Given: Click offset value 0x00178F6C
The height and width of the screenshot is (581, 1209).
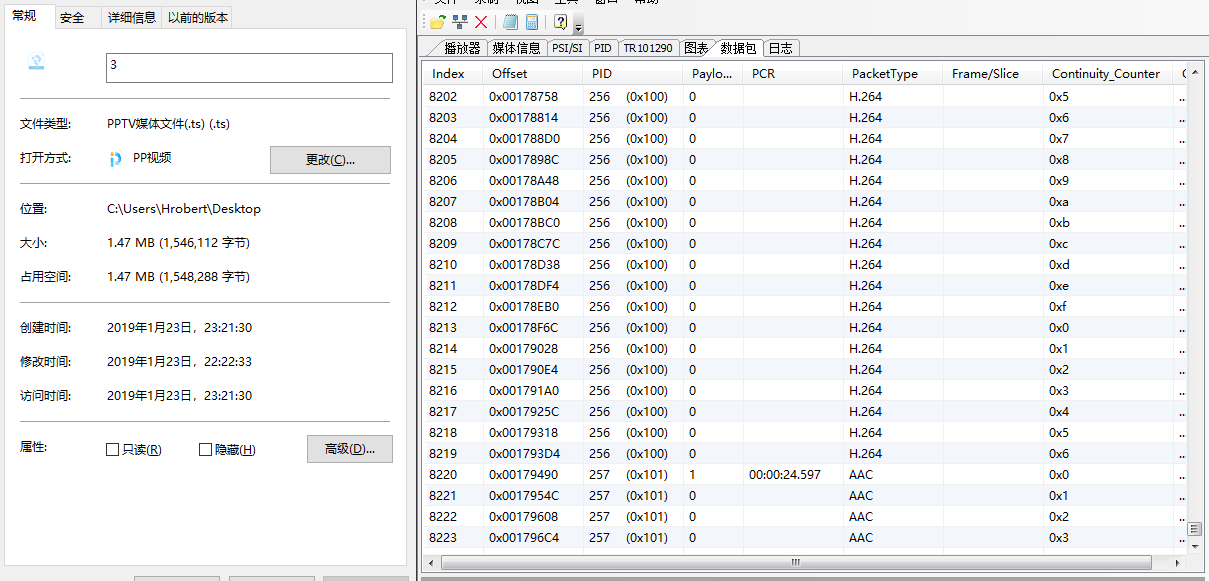Looking at the screenshot, I should pyautogui.click(x=523, y=328).
